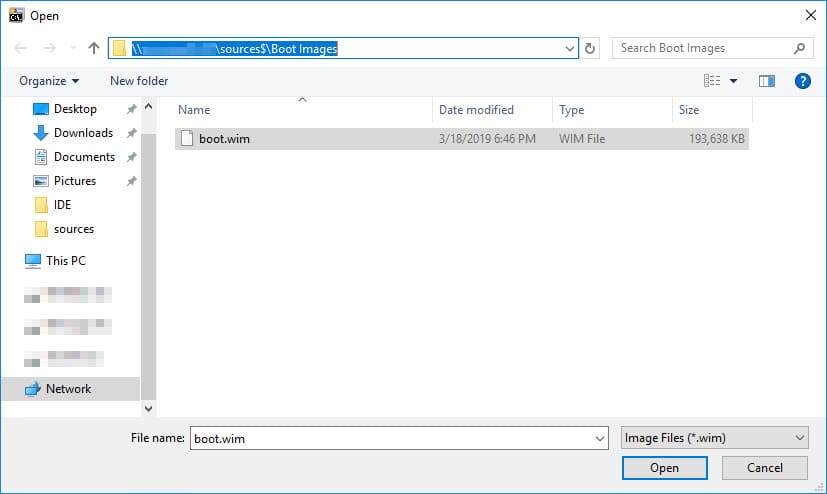Image resolution: width=827 pixels, height=494 pixels.
Task: Open the Image Files (*.wim) filter dropdown
Action: (x=714, y=438)
